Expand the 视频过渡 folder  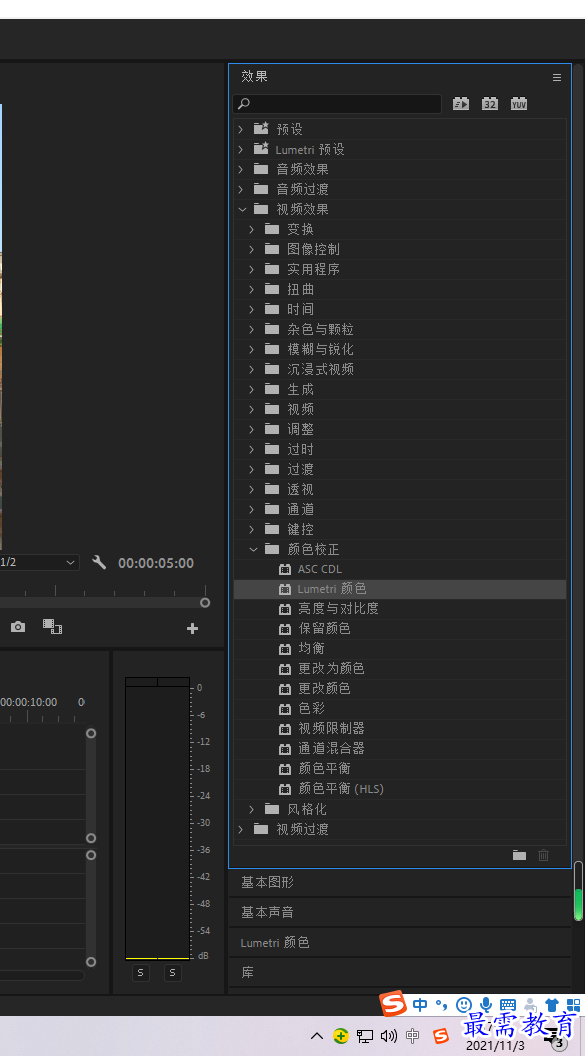click(x=241, y=829)
